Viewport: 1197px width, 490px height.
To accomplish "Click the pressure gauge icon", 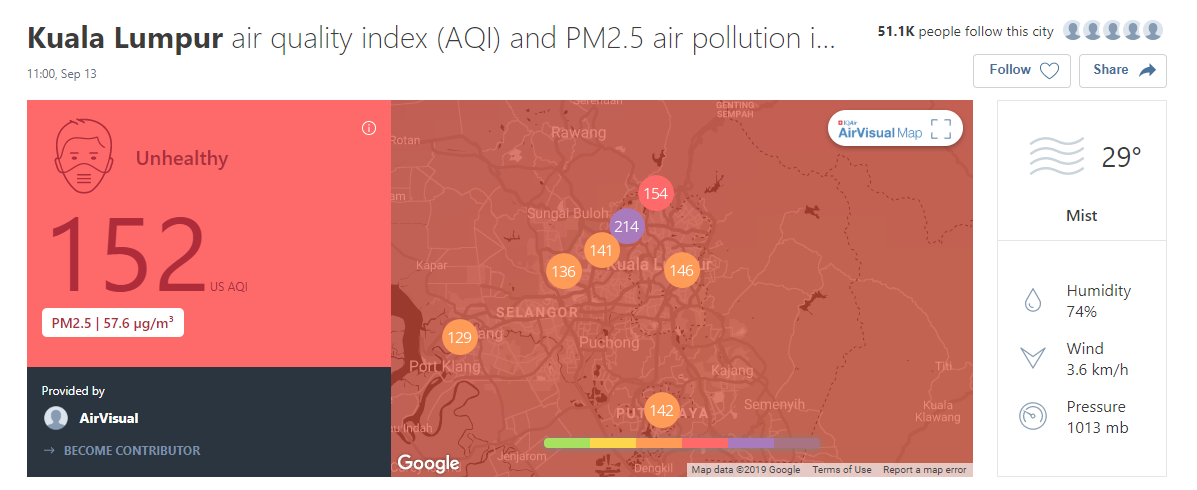I will point(1033,416).
